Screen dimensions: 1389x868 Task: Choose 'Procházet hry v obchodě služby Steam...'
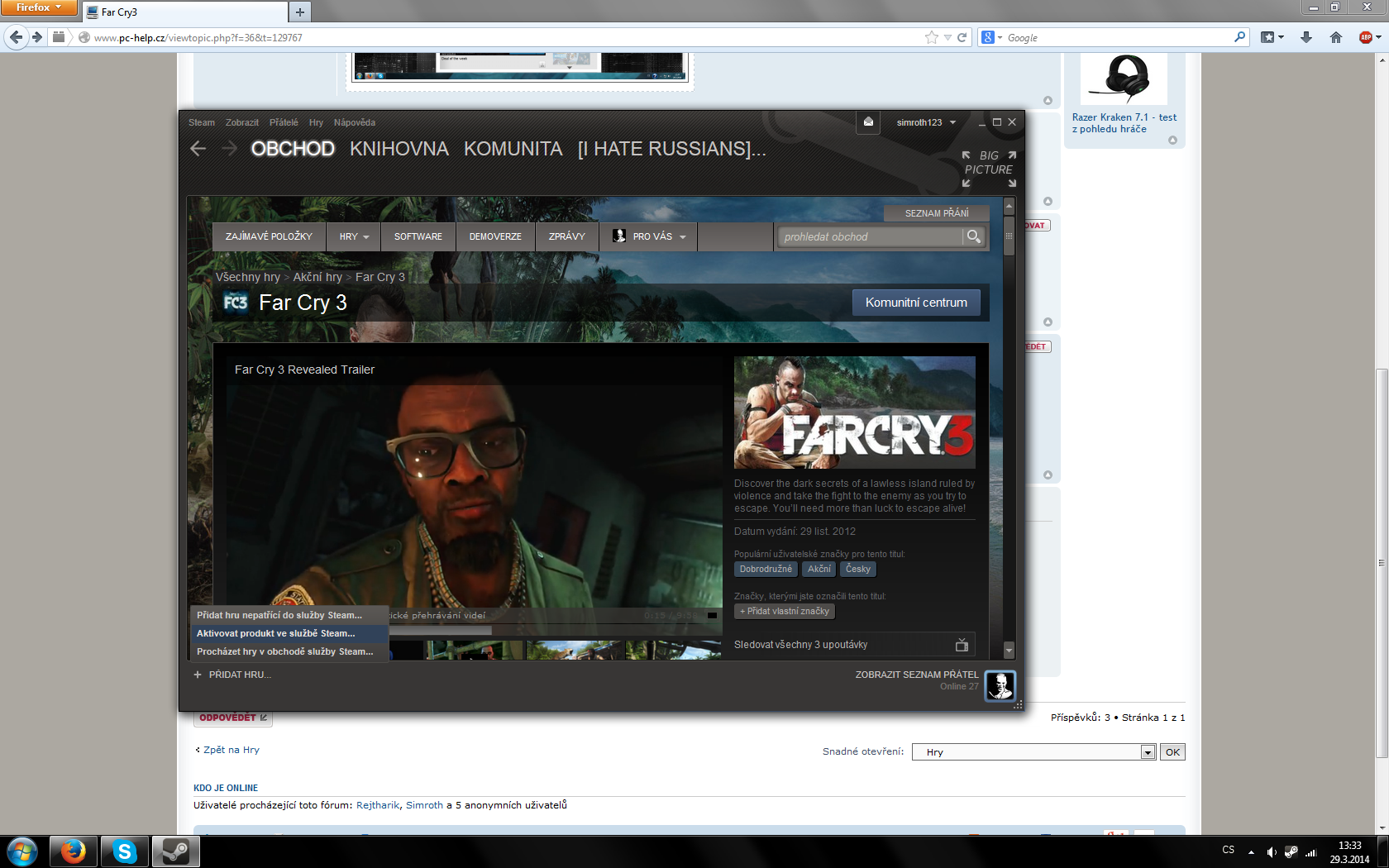tap(289, 651)
